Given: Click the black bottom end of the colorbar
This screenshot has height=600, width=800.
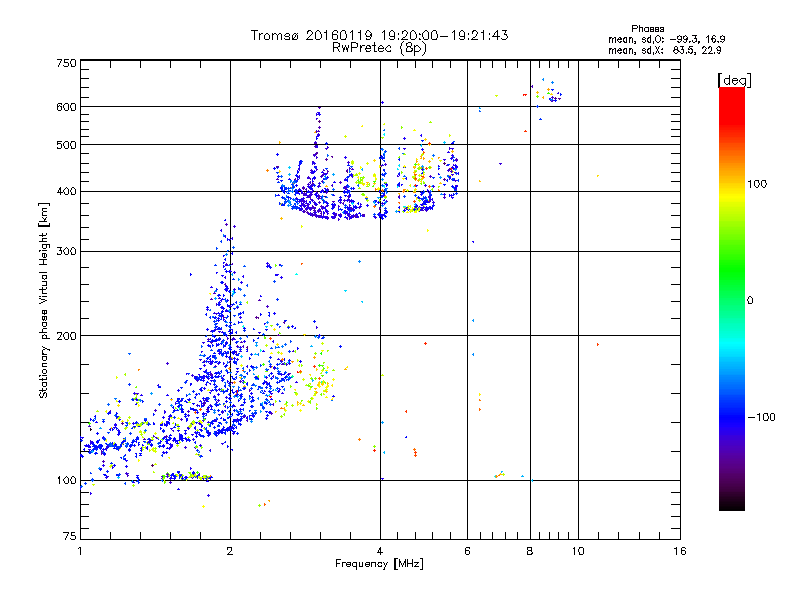Looking at the screenshot, I should coord(732,503).
